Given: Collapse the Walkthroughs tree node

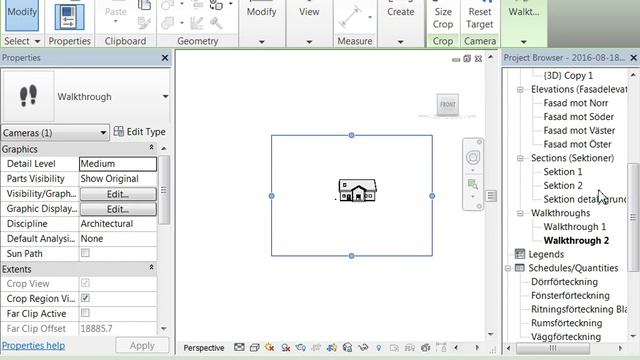Looking at the screenshot, I should pyautogui.click(x=520, y=213).
